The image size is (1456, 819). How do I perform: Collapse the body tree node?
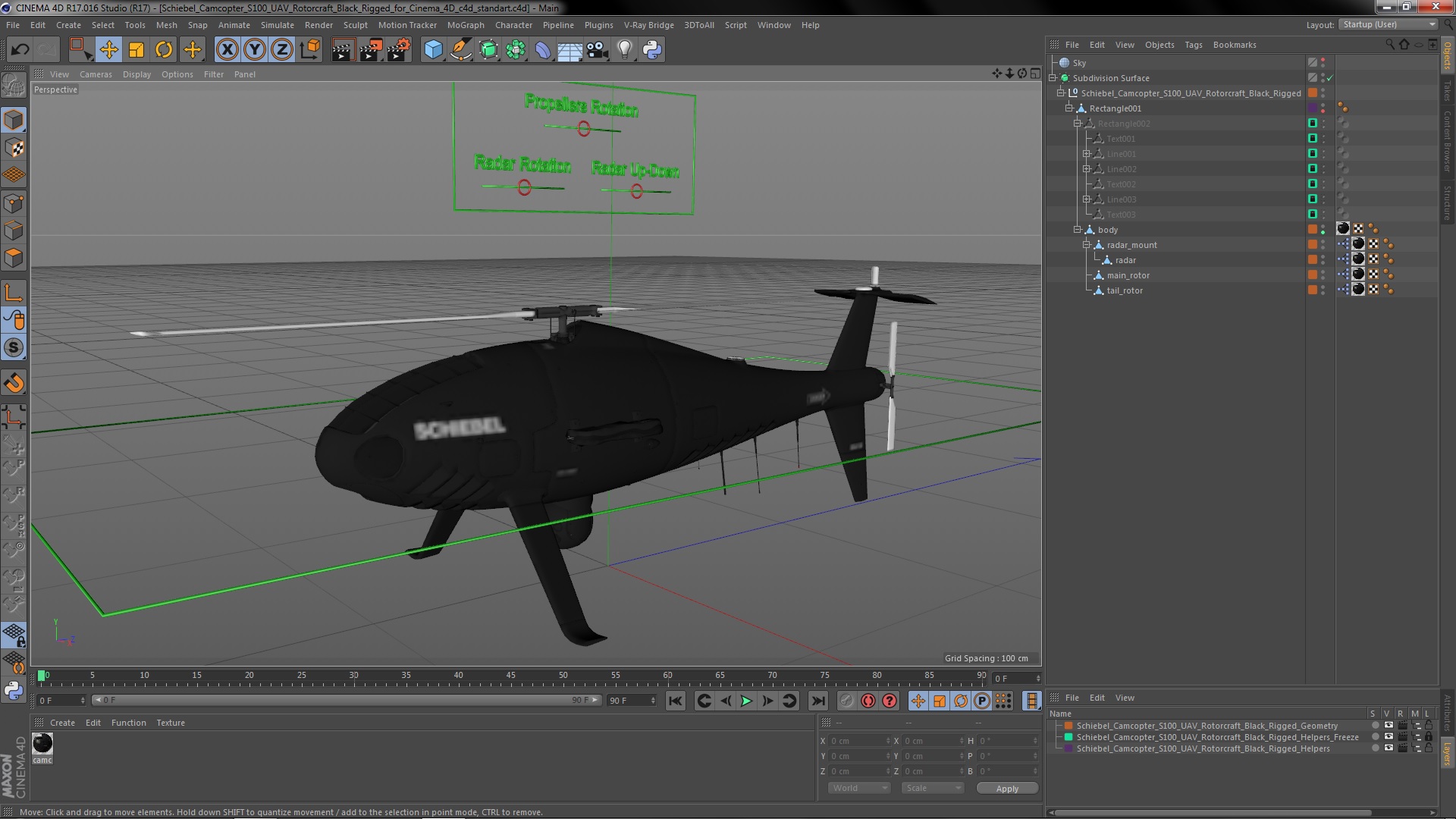[1078, 230]
